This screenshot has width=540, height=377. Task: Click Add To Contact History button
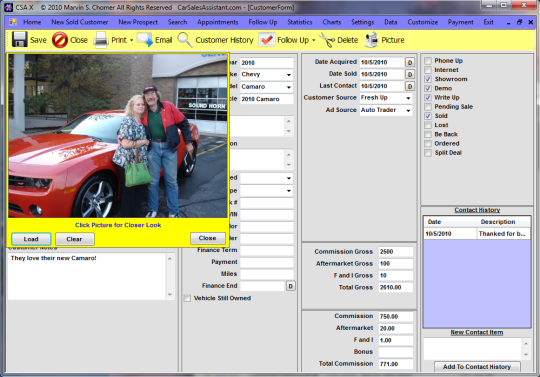(477, 367)
